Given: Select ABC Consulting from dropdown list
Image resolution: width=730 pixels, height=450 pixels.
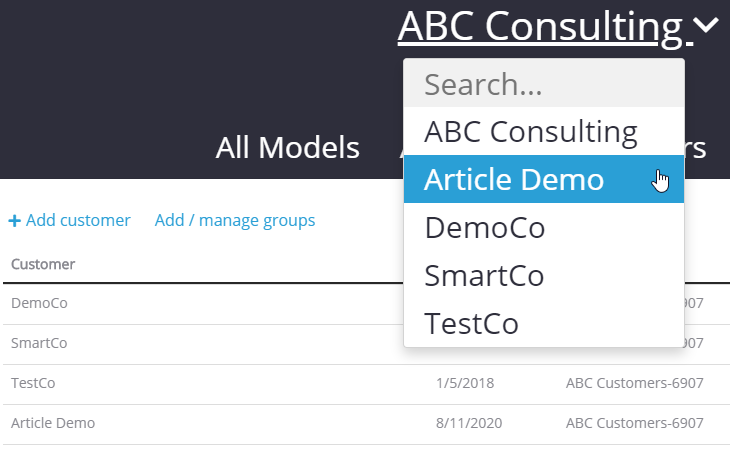Looking at the screenshot, I should pos(544,131).
